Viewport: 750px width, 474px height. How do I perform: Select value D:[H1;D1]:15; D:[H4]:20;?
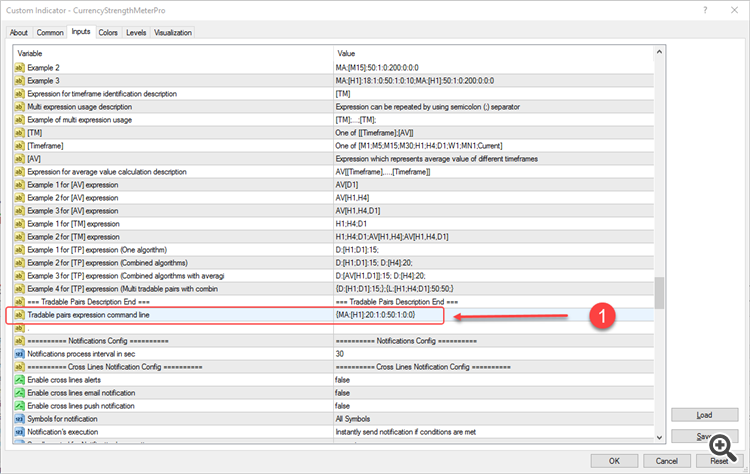pos(374,263)
